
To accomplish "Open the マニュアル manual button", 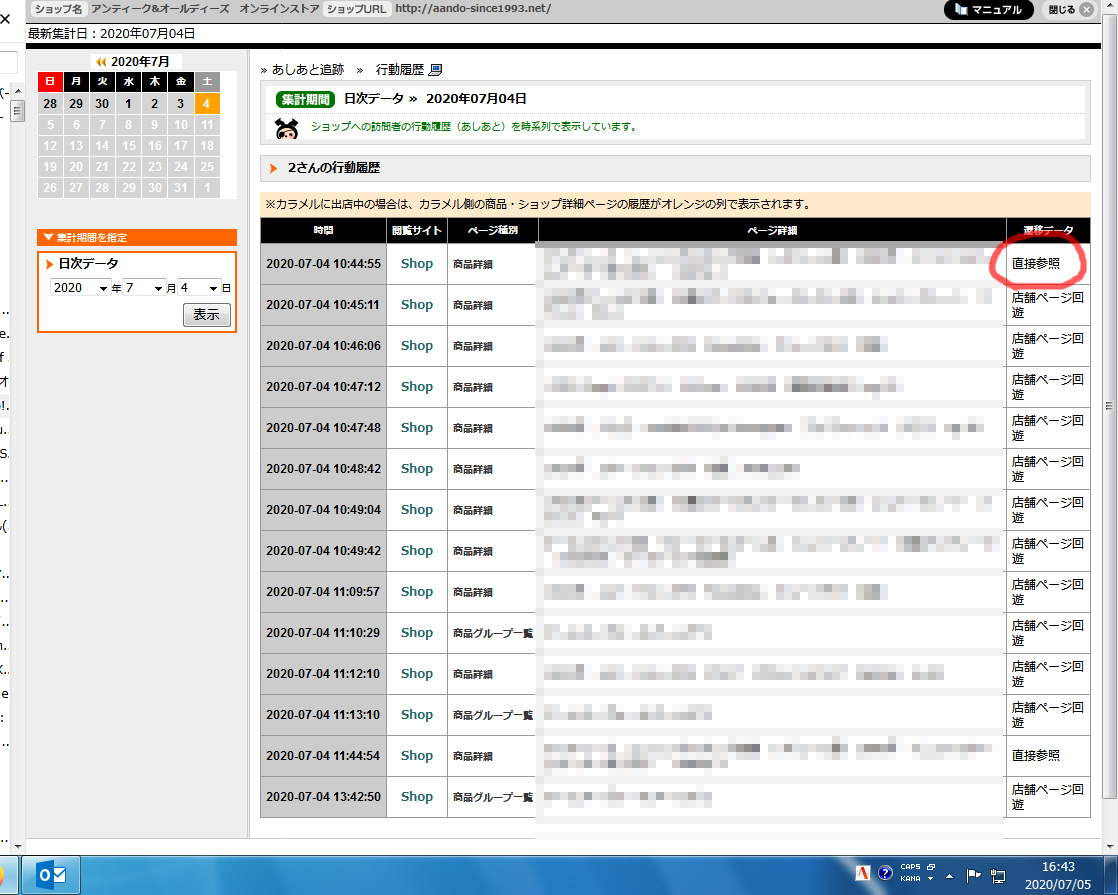I will click(x=988, y=10).
